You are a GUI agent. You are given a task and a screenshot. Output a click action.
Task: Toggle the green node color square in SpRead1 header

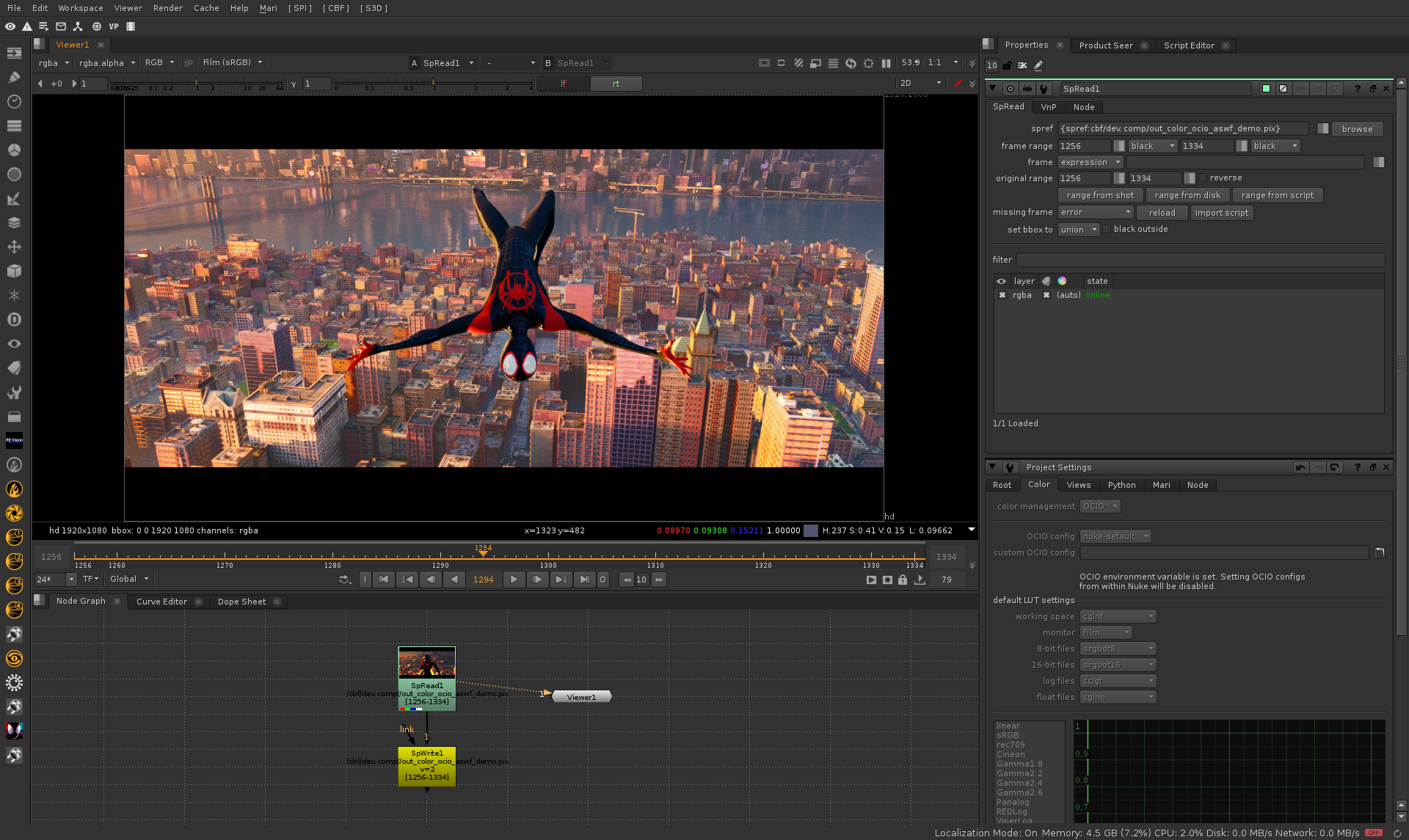click(1266, 89)
